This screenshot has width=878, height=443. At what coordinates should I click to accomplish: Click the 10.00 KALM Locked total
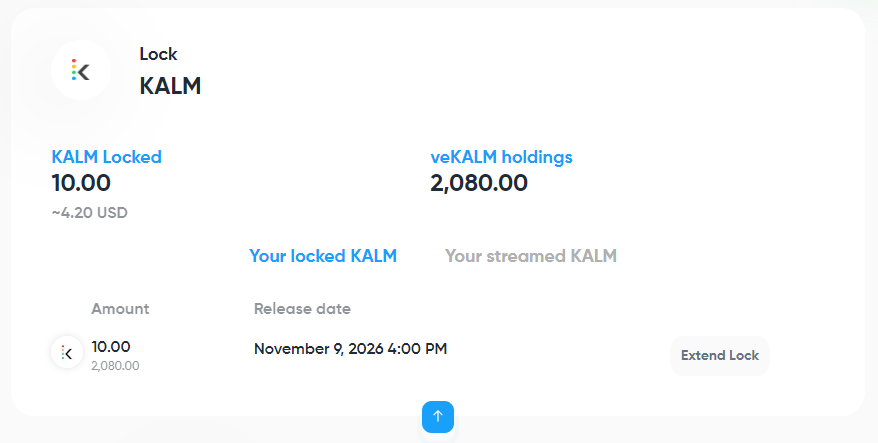point(81,183)
